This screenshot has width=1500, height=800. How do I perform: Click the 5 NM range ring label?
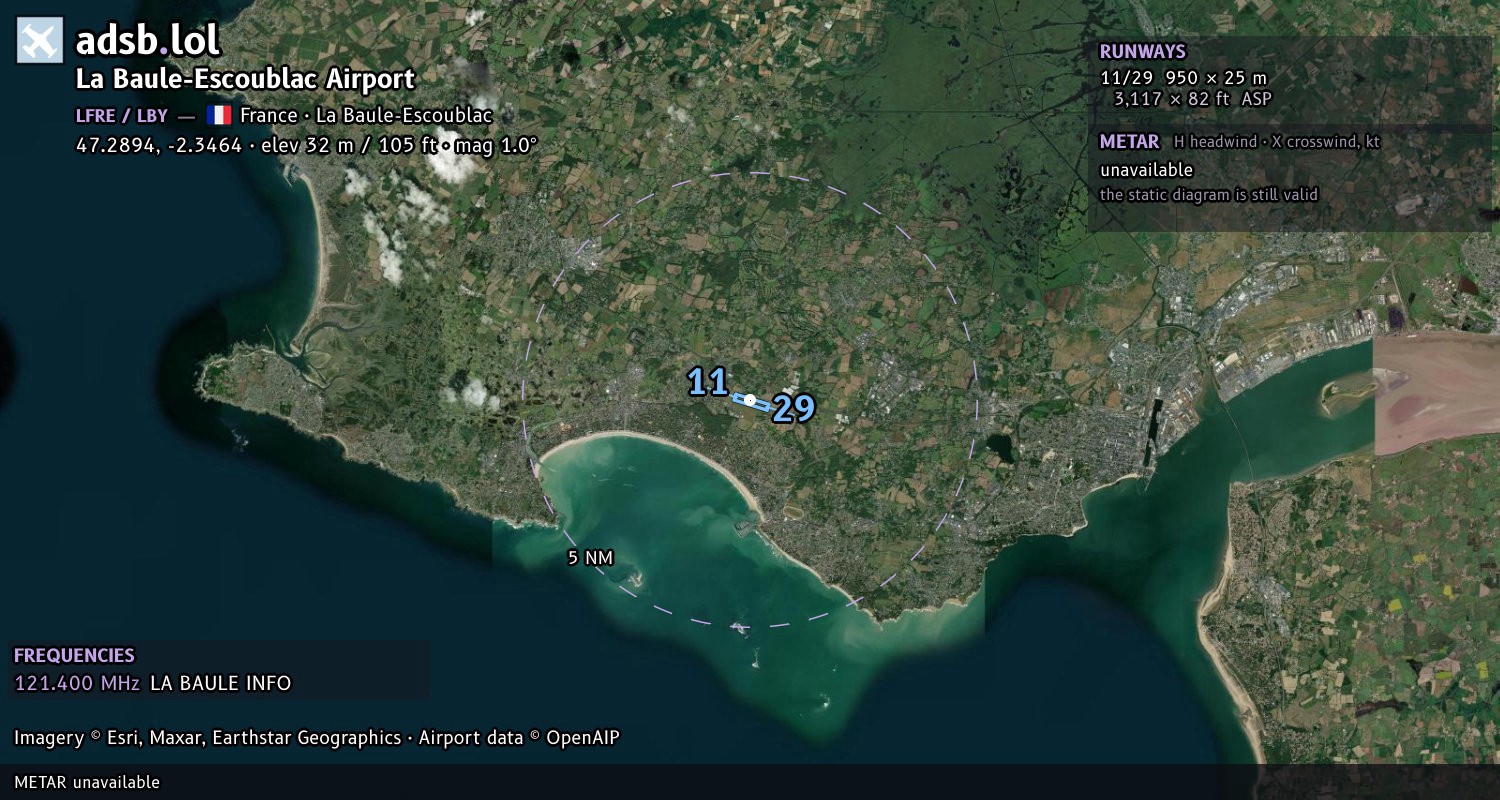click(x=590, y=558)
